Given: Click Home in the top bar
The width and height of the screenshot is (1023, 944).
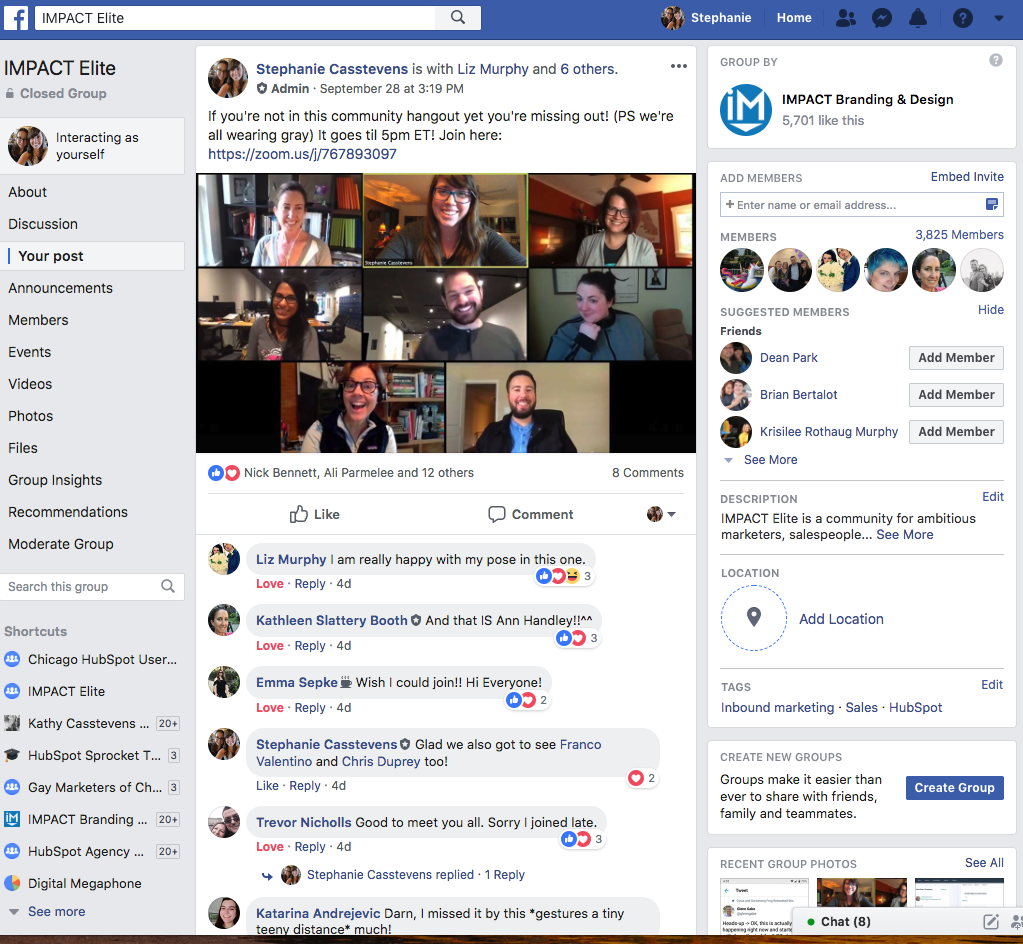Looking at the screenshot, I should click(x=794, y=18).
